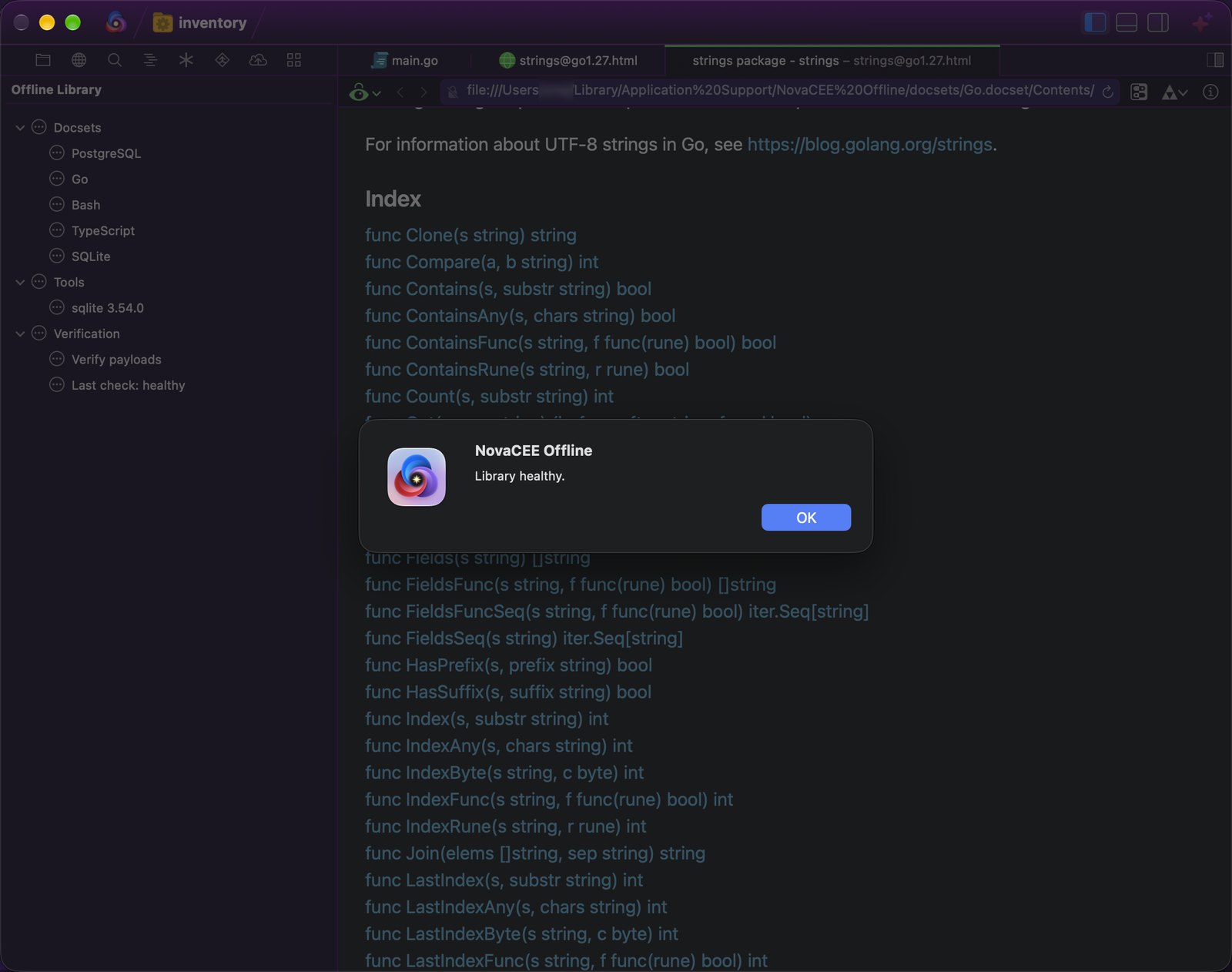Open the Files sidebar folder icon

tap(43, 60)
